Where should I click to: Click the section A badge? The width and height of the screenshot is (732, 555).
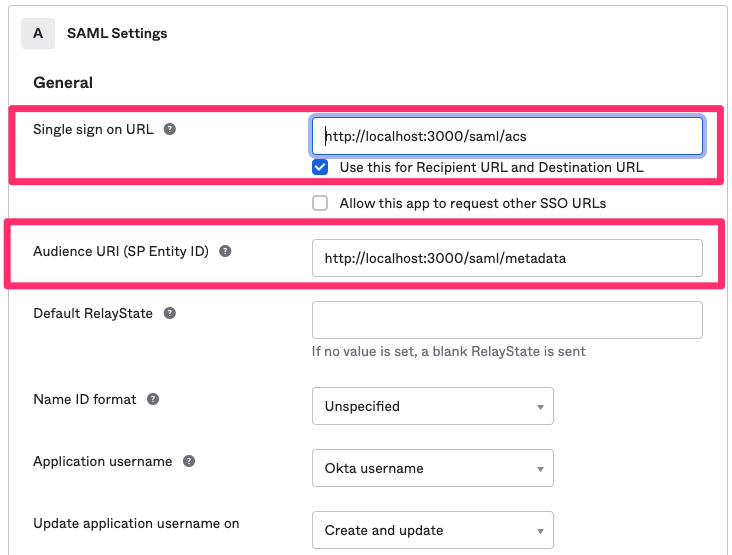click(38, 33)
